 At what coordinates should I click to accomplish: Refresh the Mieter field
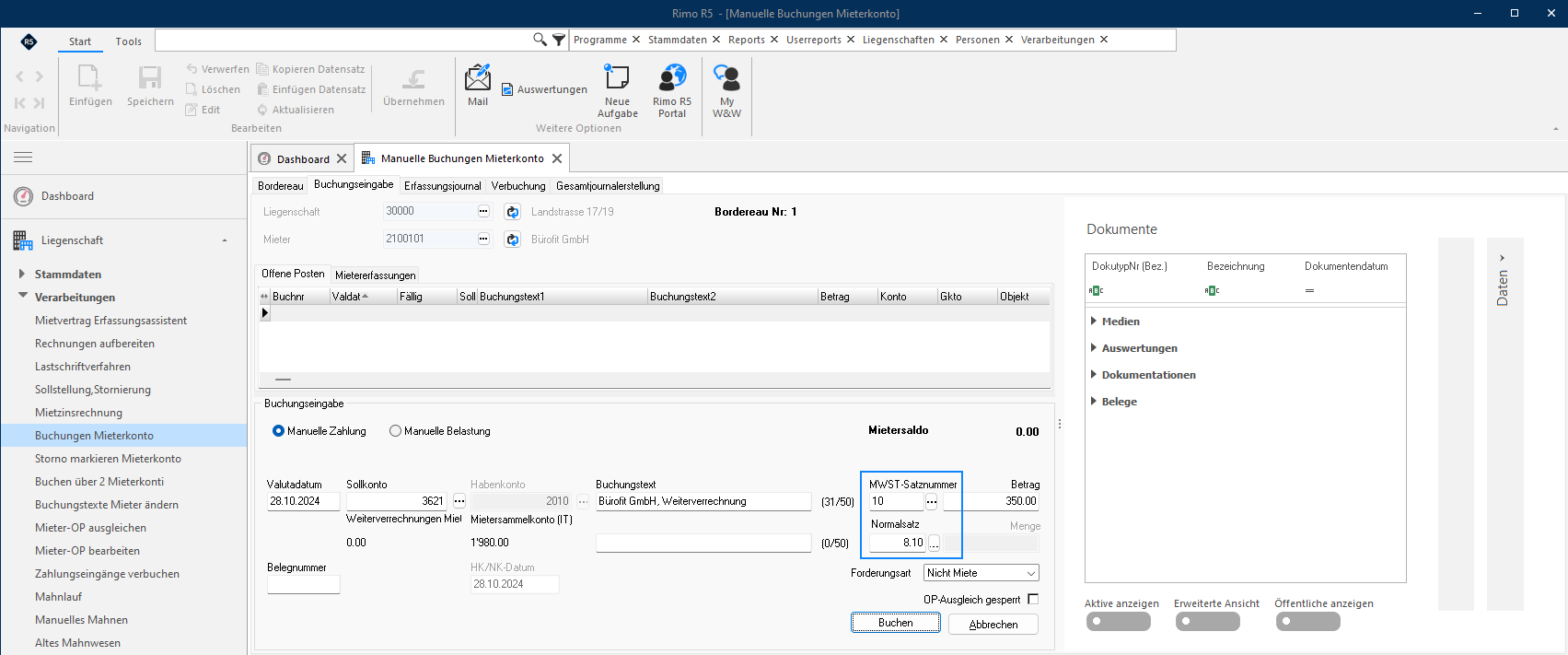(513, 240)
